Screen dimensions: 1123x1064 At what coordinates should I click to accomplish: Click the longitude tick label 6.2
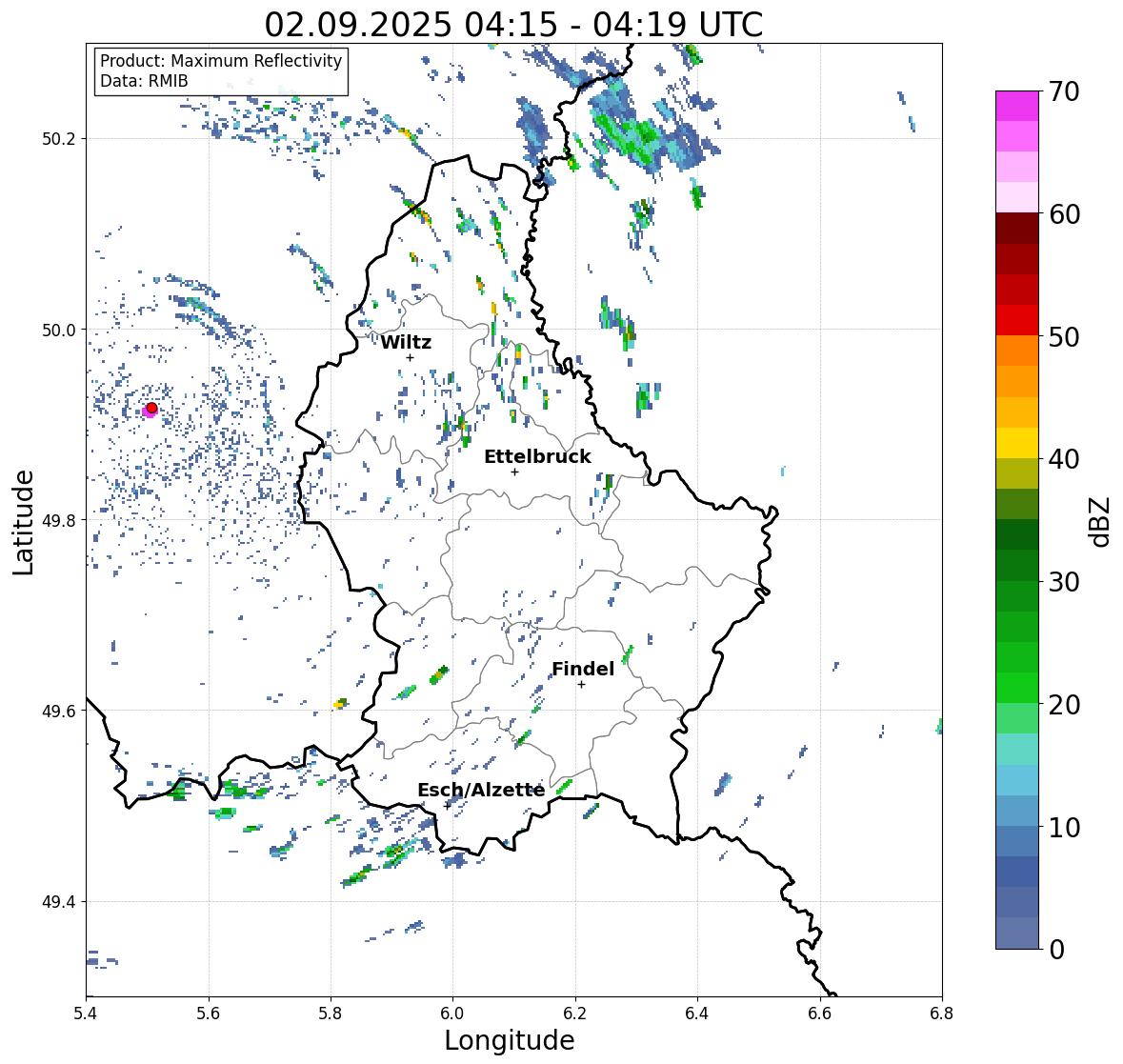(x=575, y=1013)
